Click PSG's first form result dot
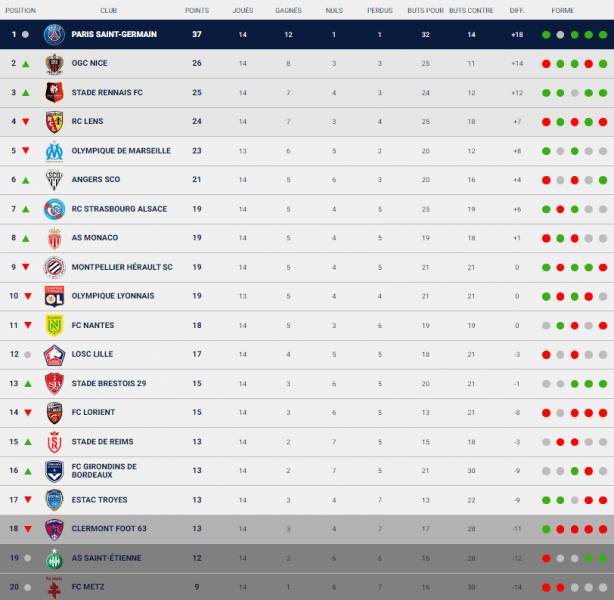This screenshot has height=600, width=614. click(546, 34)
